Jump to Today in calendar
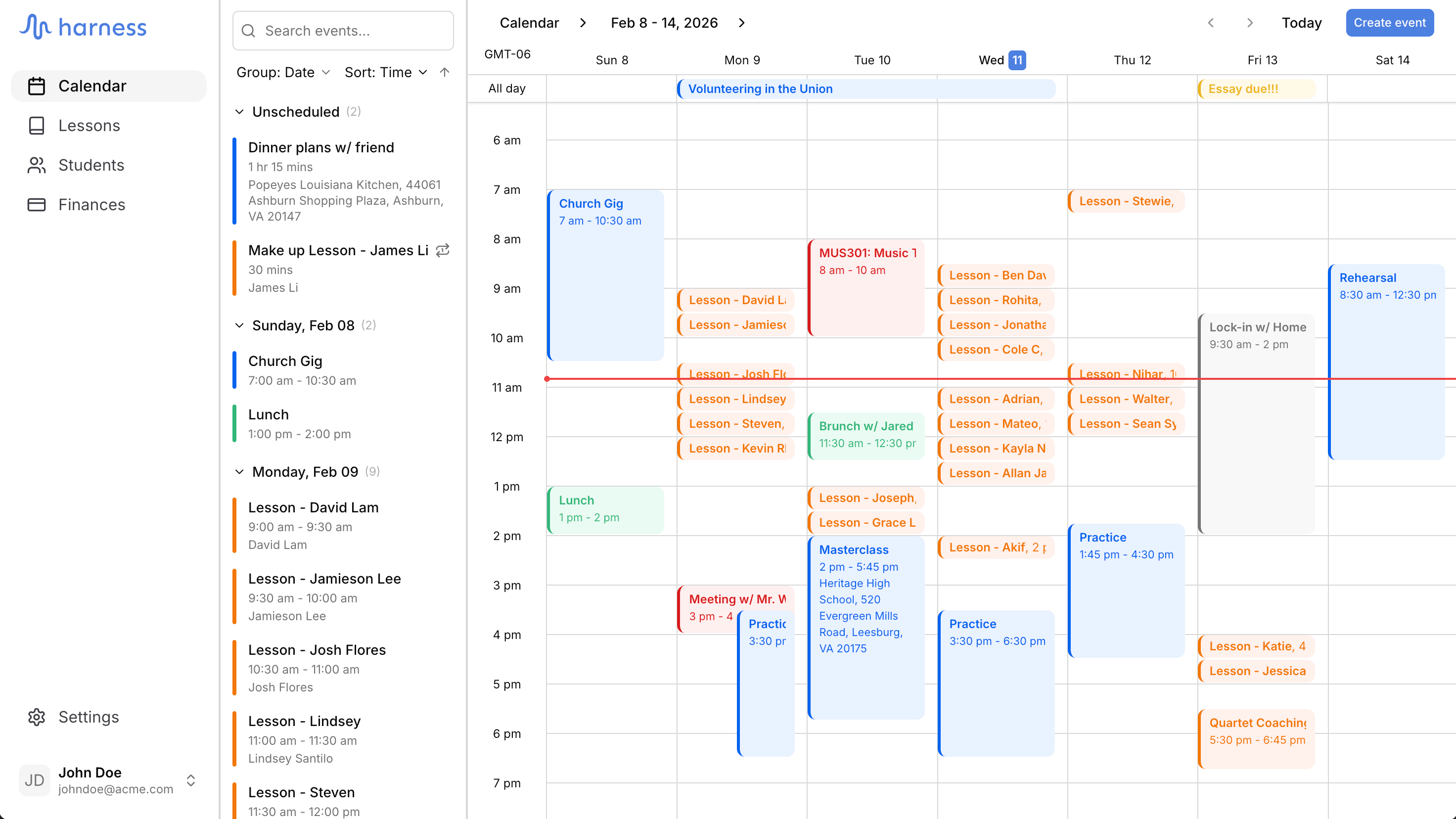 [x=1301, y=23]
